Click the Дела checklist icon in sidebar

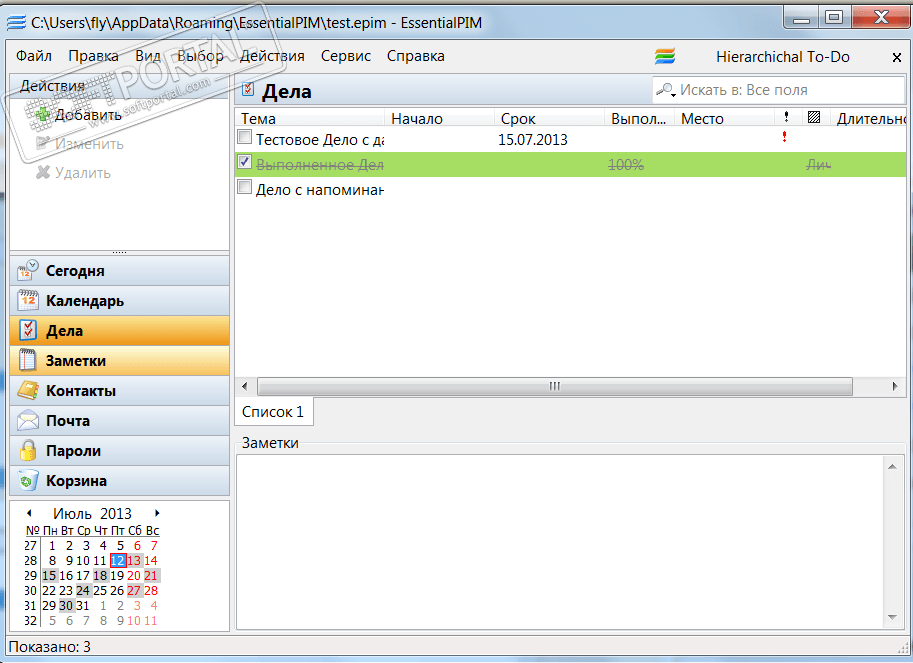click(x=27, y=330)
